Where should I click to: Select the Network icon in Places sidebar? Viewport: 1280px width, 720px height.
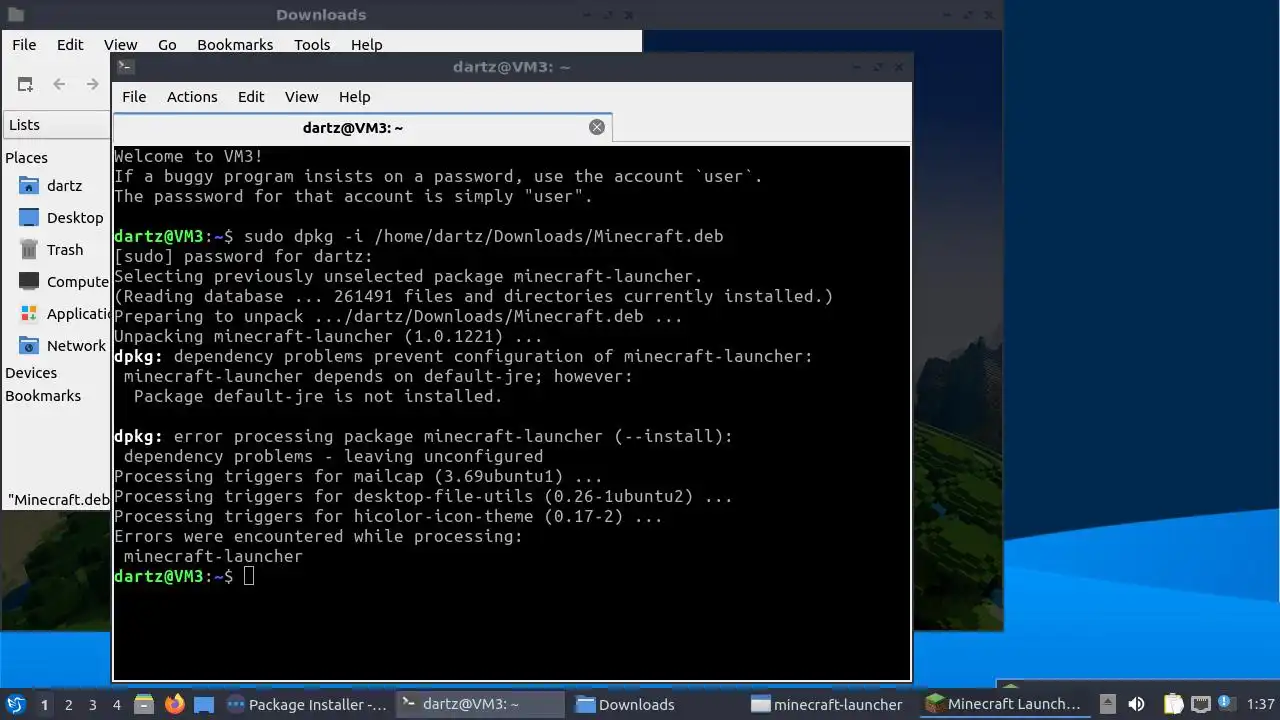tap(29, 346)
